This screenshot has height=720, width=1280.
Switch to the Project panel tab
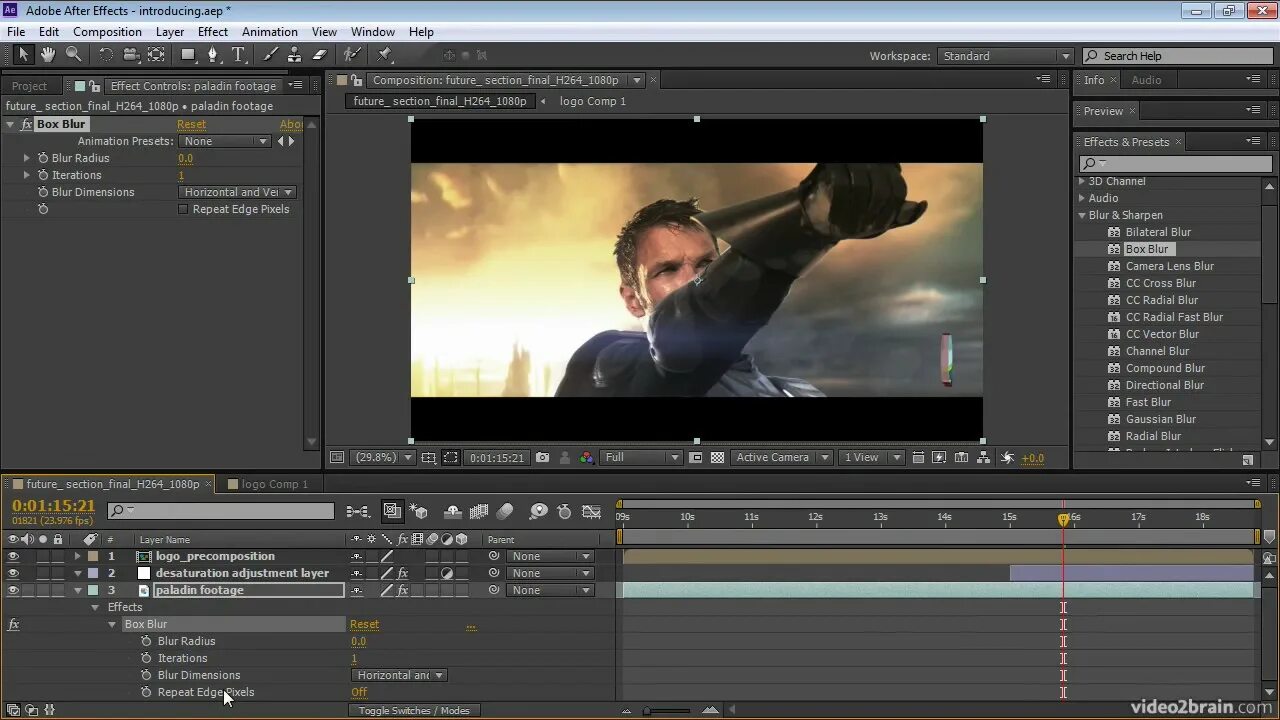(x=29, y=86)
